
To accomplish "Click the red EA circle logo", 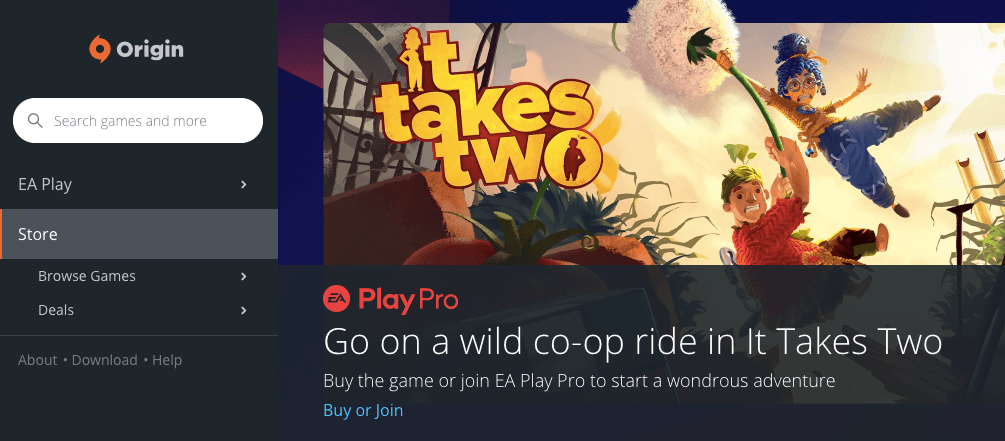I will click(336, 299).
